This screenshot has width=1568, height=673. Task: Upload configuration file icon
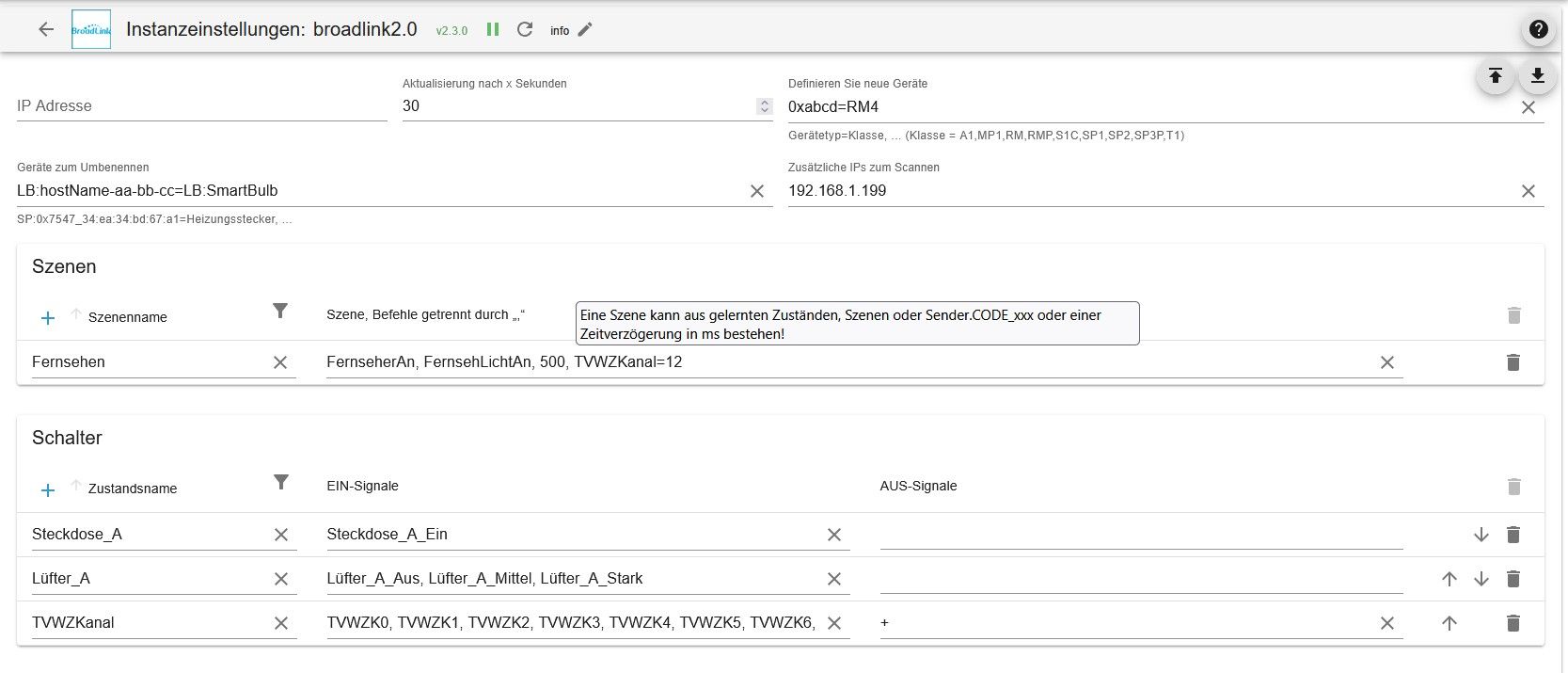(x=1495, y=76)
